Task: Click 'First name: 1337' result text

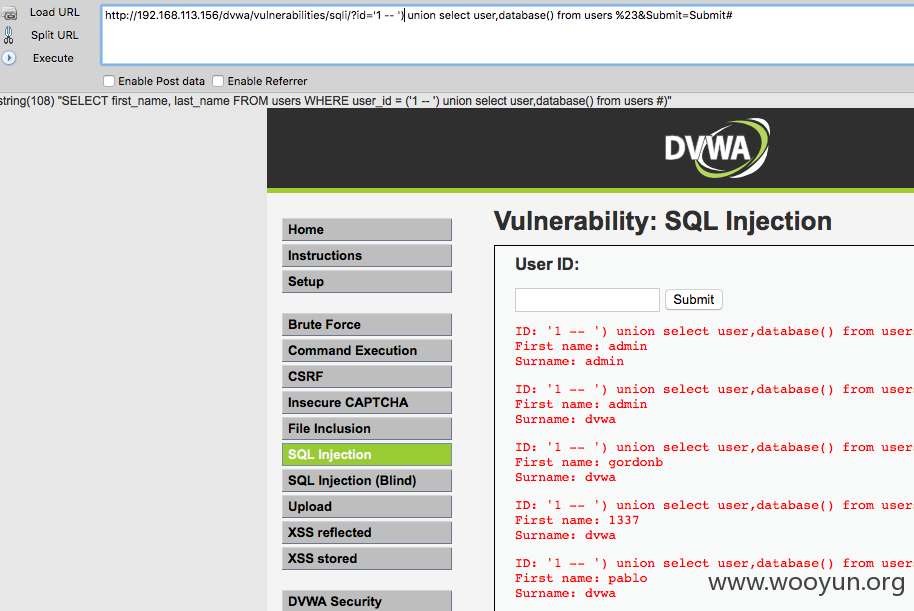Action: click(577, 520)
